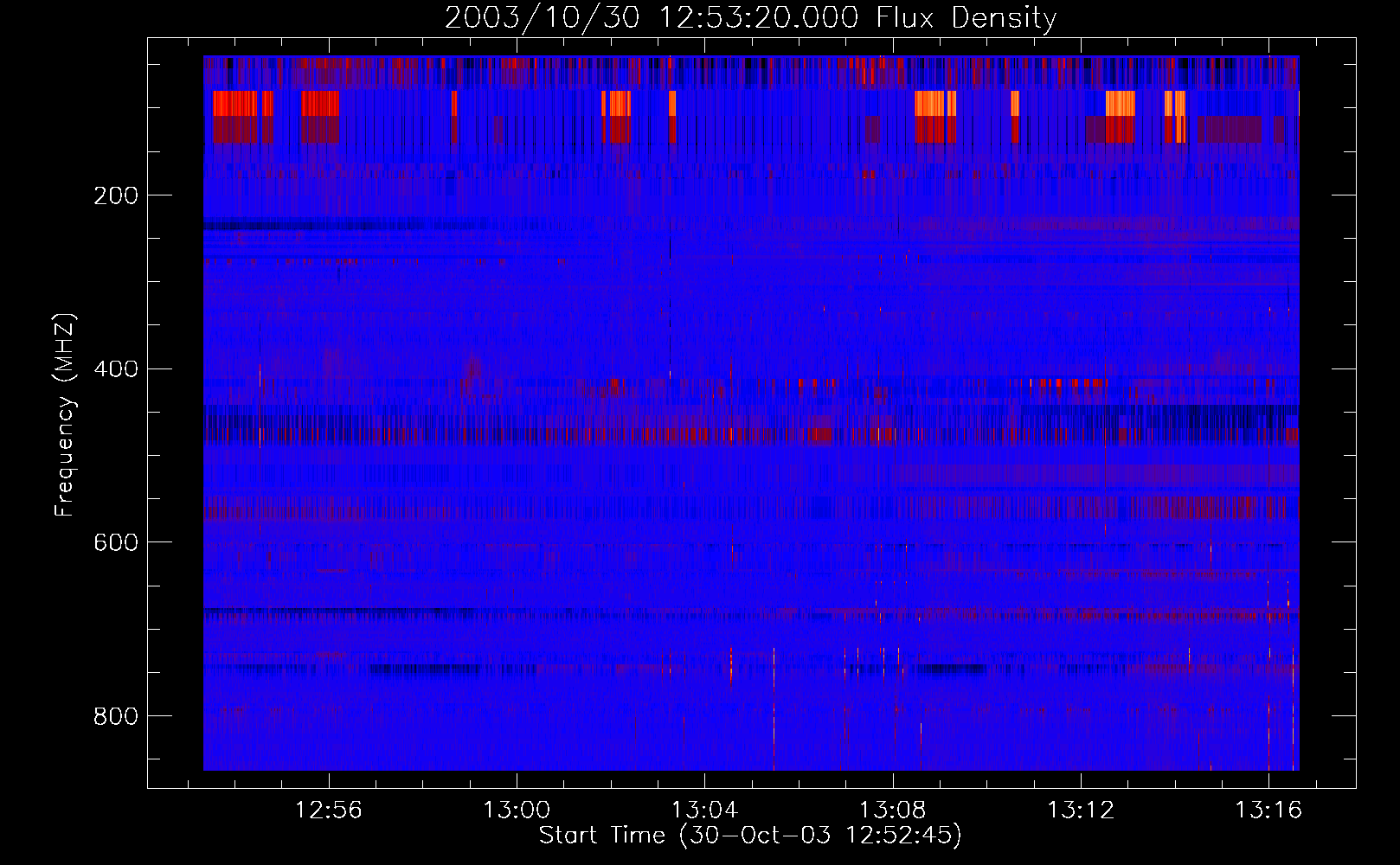Click the 13:04 time tick label

(704, 811)
